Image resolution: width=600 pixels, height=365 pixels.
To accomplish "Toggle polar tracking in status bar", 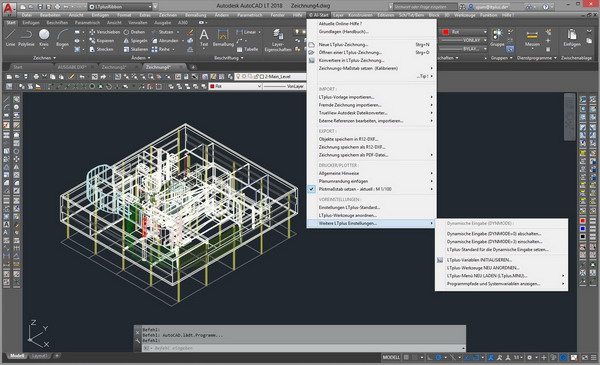I will point(439,357).
